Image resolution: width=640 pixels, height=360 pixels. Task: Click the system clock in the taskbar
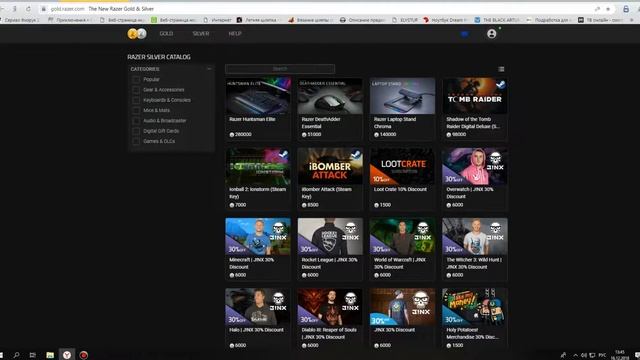620,355
